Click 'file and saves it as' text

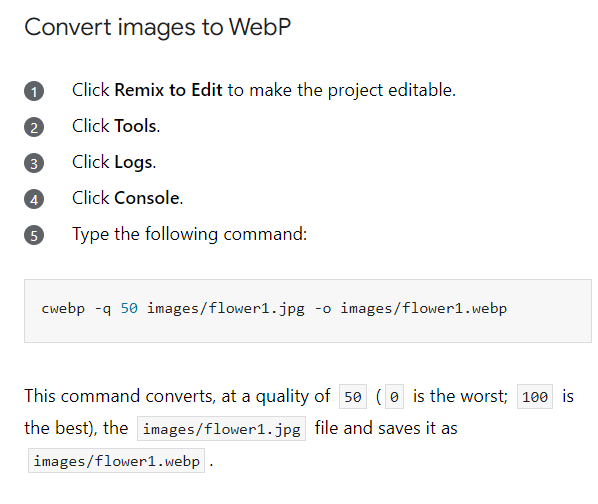(x=386, y=429)
